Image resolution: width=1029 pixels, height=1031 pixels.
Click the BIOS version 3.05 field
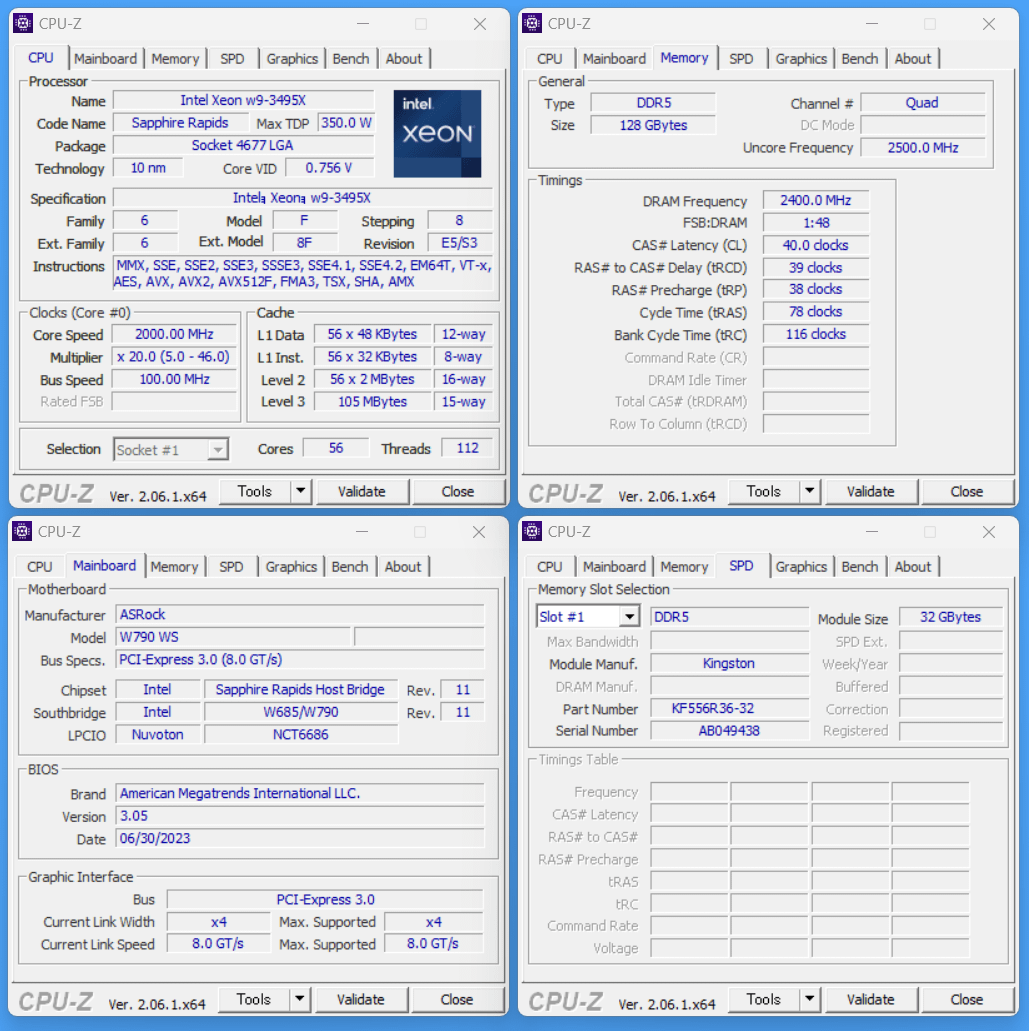coord(300,816)
